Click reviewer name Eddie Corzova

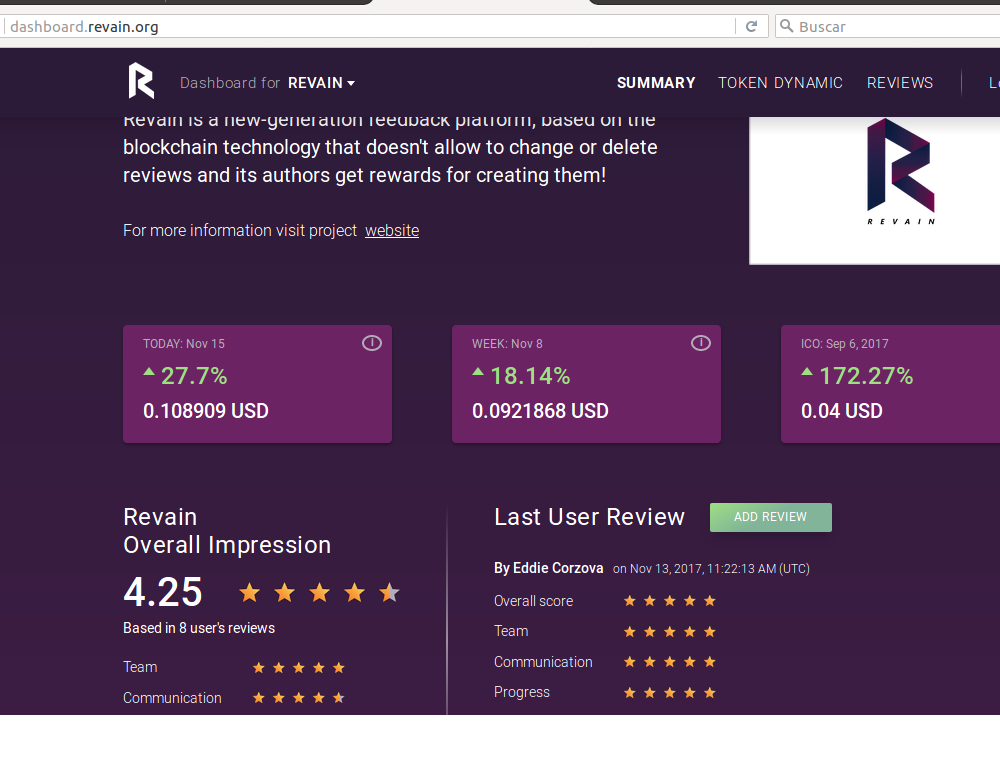tap(558, 568)
